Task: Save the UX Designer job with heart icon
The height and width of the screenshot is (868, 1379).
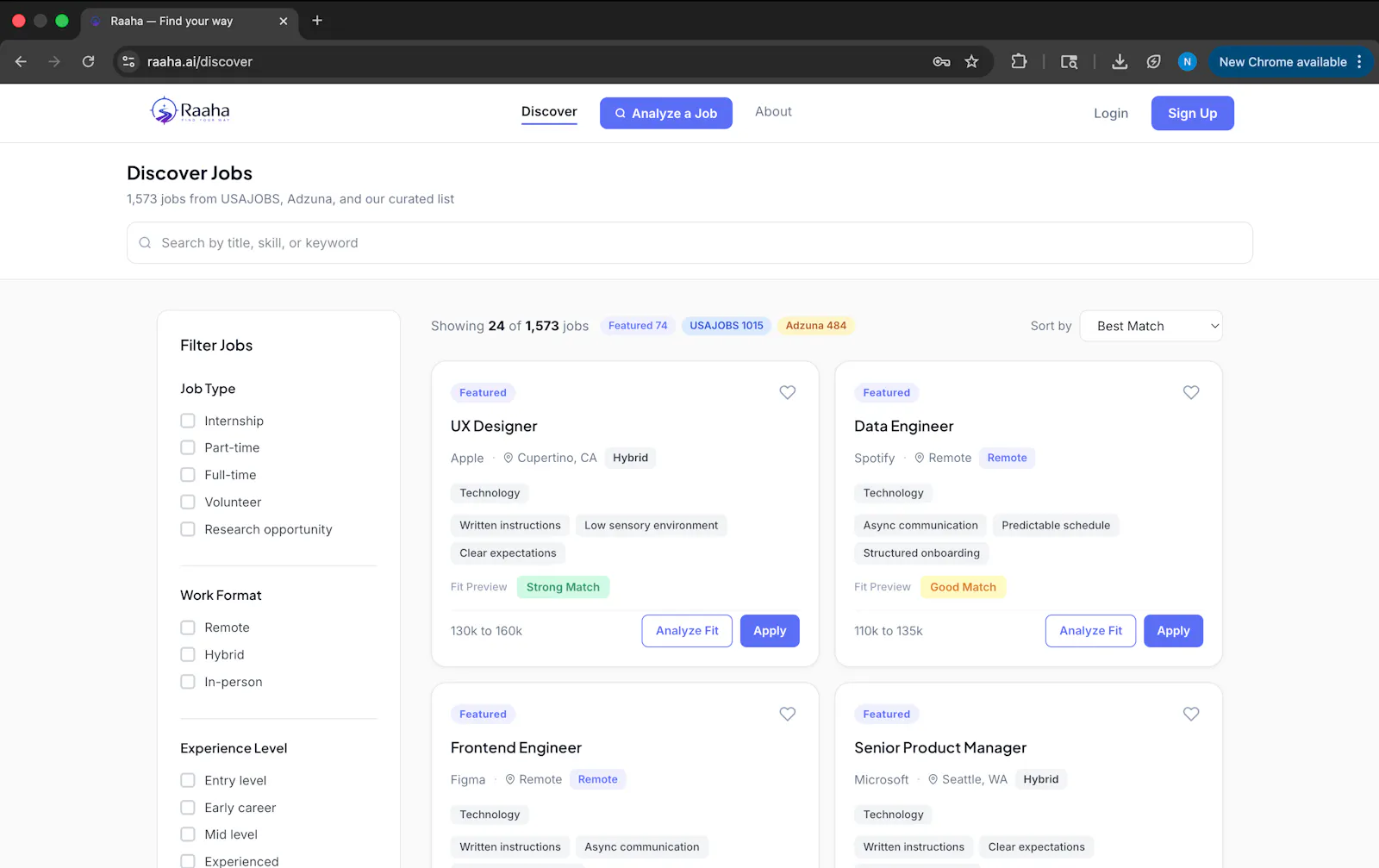Action: pos(787,392)
